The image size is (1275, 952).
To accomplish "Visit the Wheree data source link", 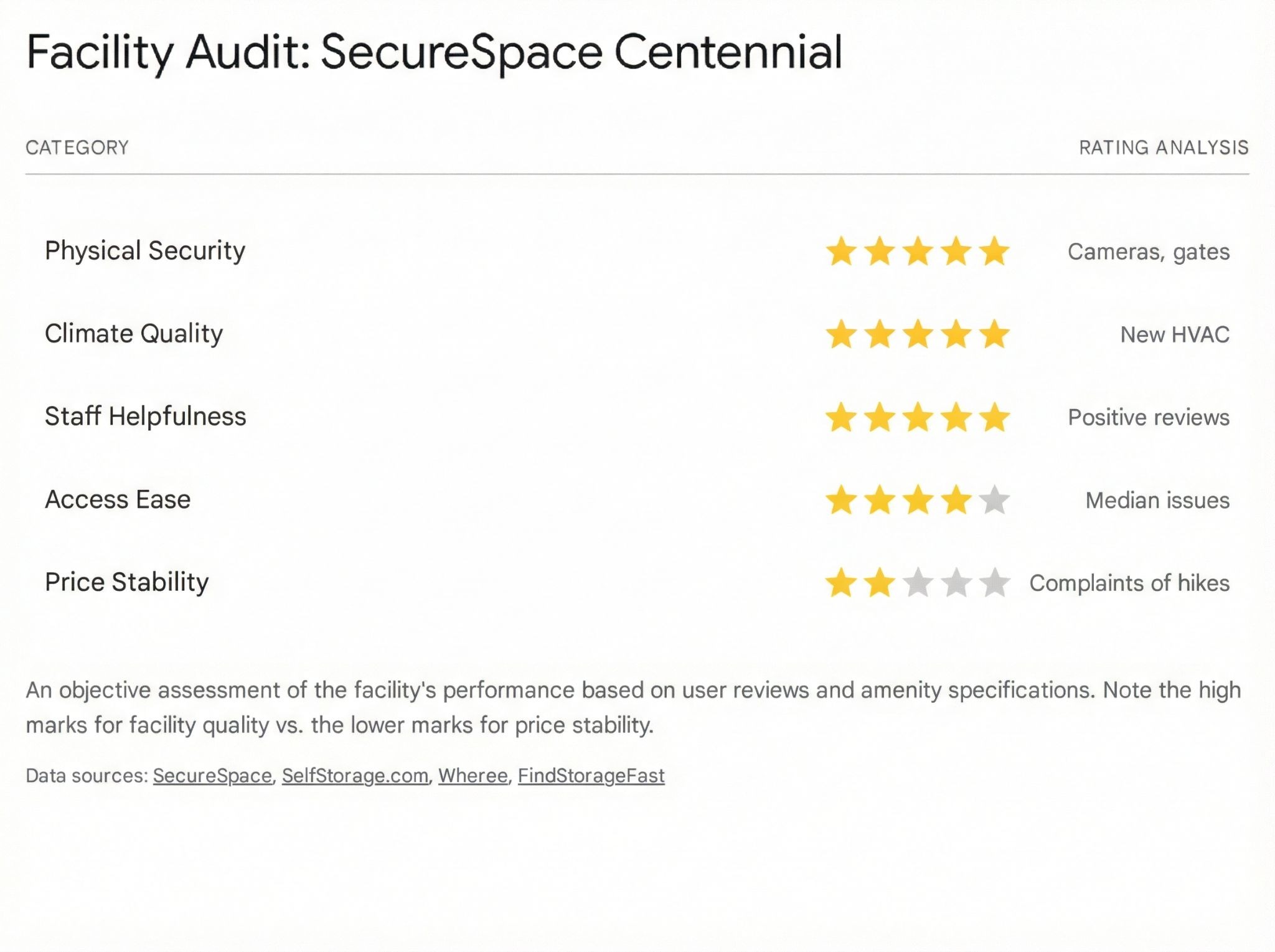I will pyautogui.click(x=473, y=776).
